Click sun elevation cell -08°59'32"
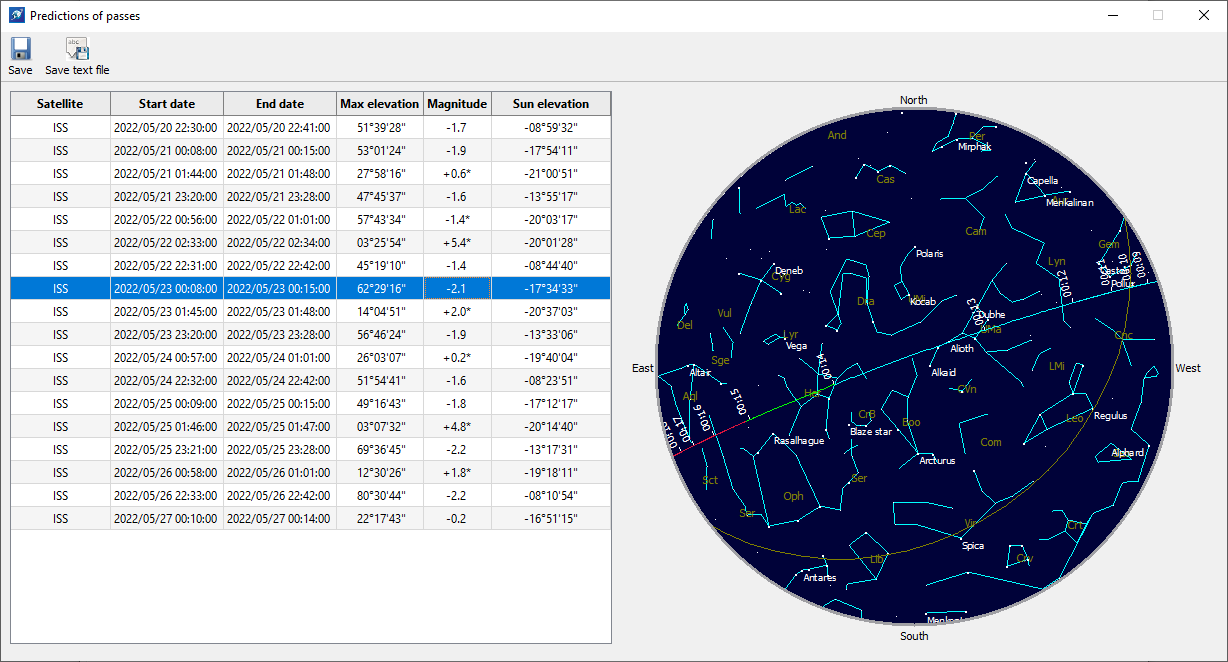This screenshot has height=662, width=1228. (x=551, y=127)
